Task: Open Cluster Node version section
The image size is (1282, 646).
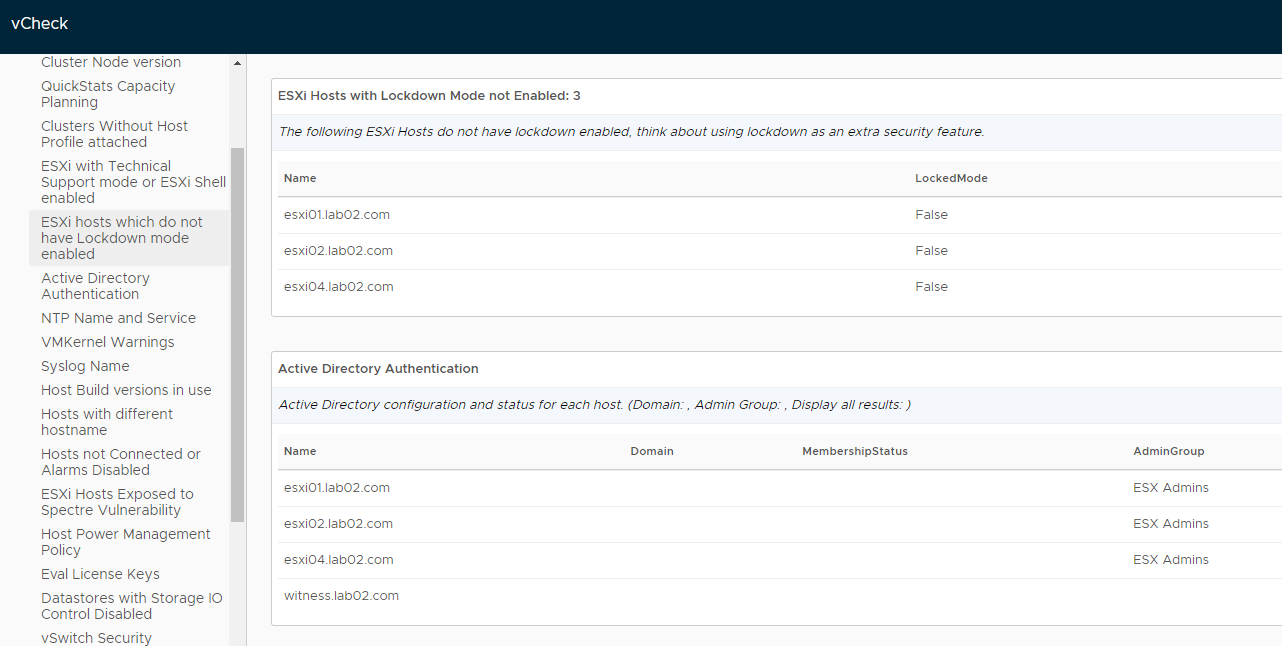Action: tap(111, 62)
